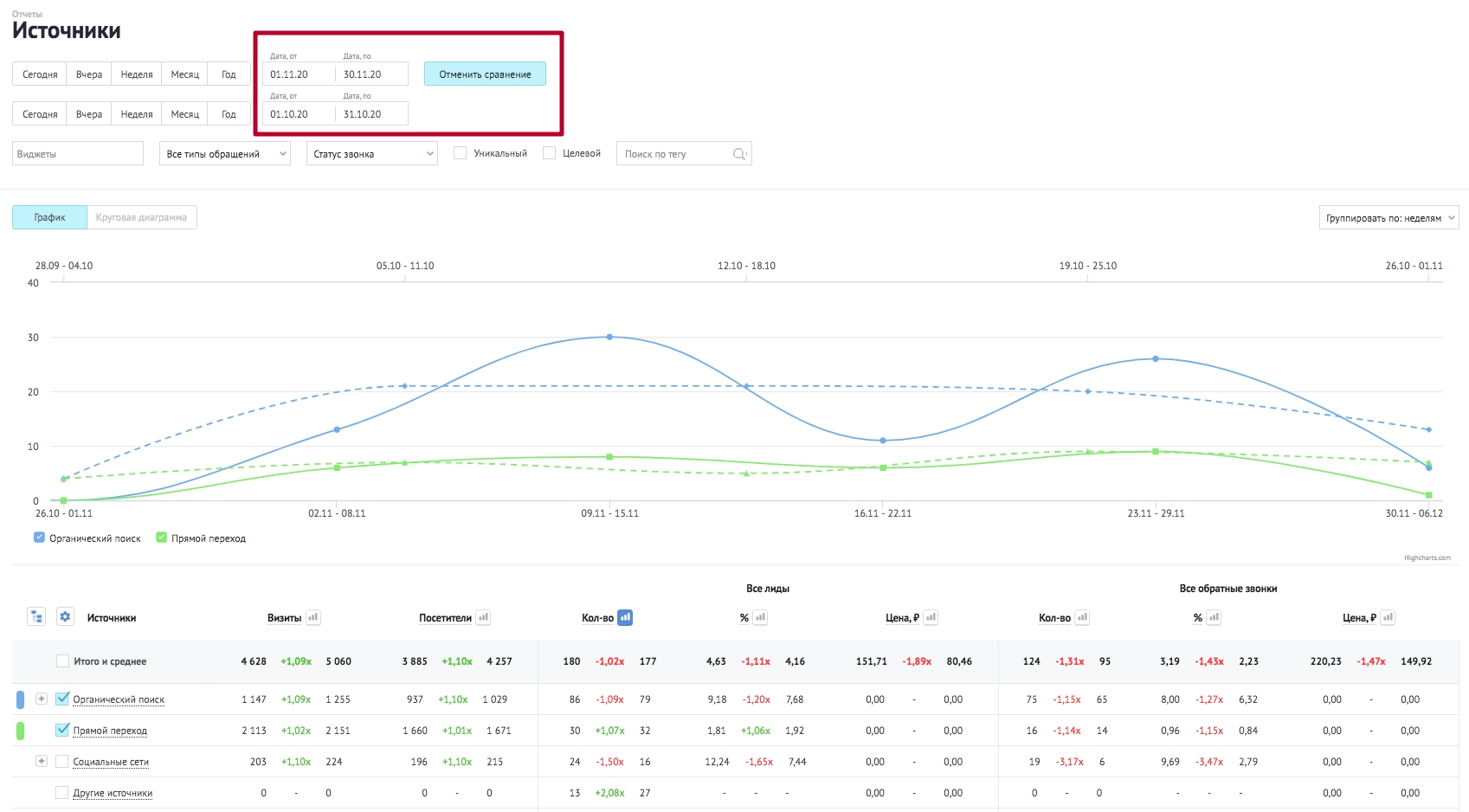Open the table settings gear icon
The image size is (1469, 812).
tap(65, 616)
